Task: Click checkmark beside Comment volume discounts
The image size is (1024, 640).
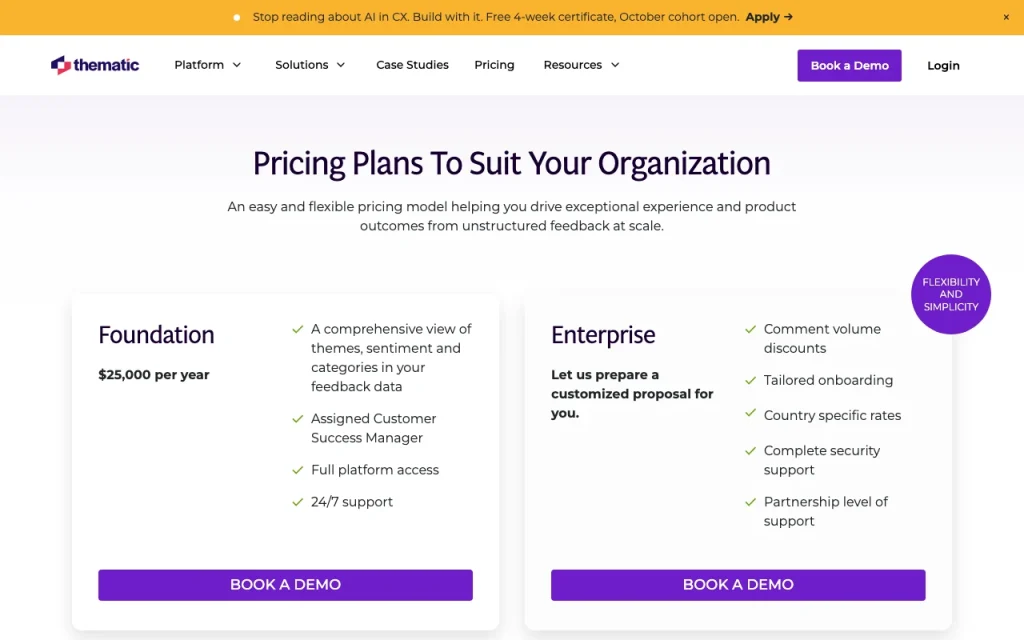Action: (x=750, y=329)
